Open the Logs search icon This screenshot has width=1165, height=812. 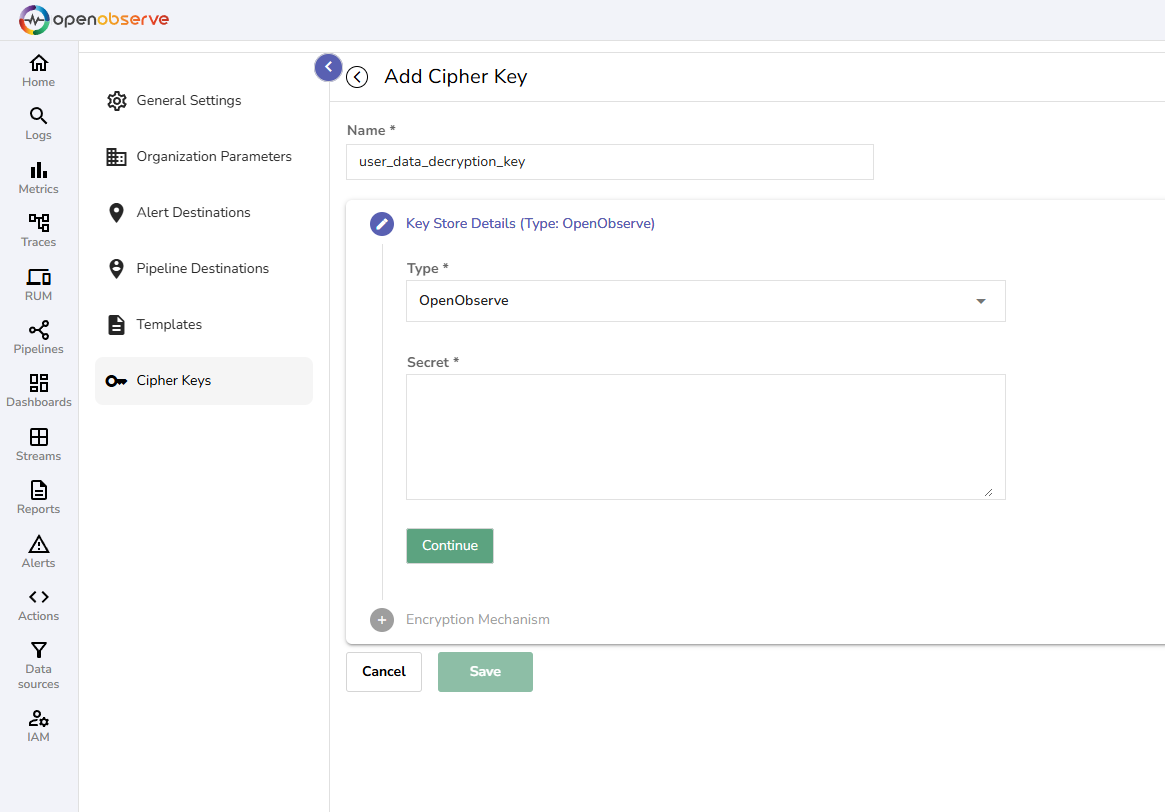[38, 116]
